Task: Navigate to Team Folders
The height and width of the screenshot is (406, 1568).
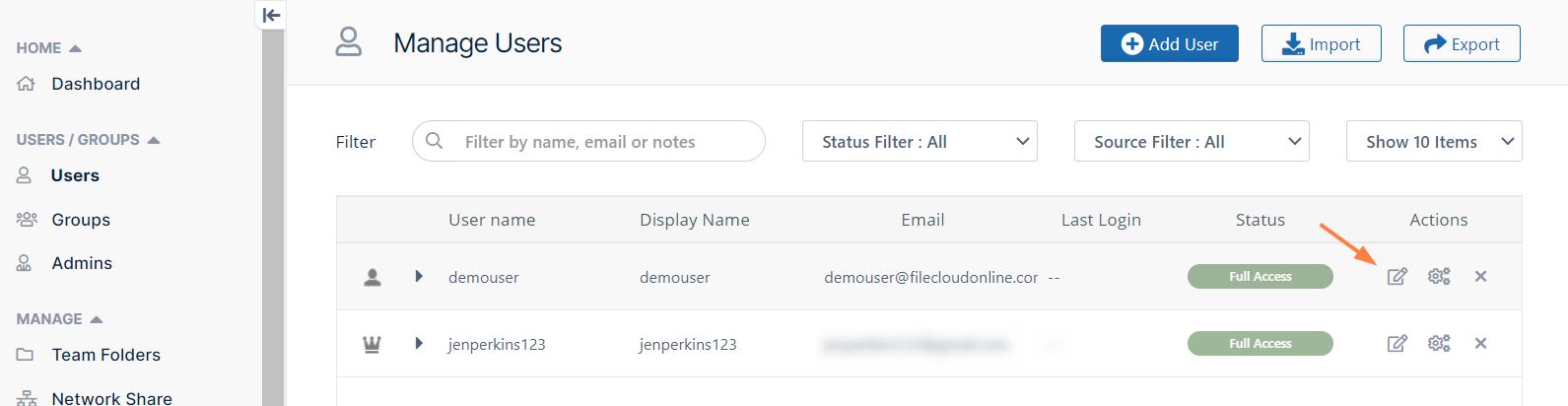Action: point(105,355)
